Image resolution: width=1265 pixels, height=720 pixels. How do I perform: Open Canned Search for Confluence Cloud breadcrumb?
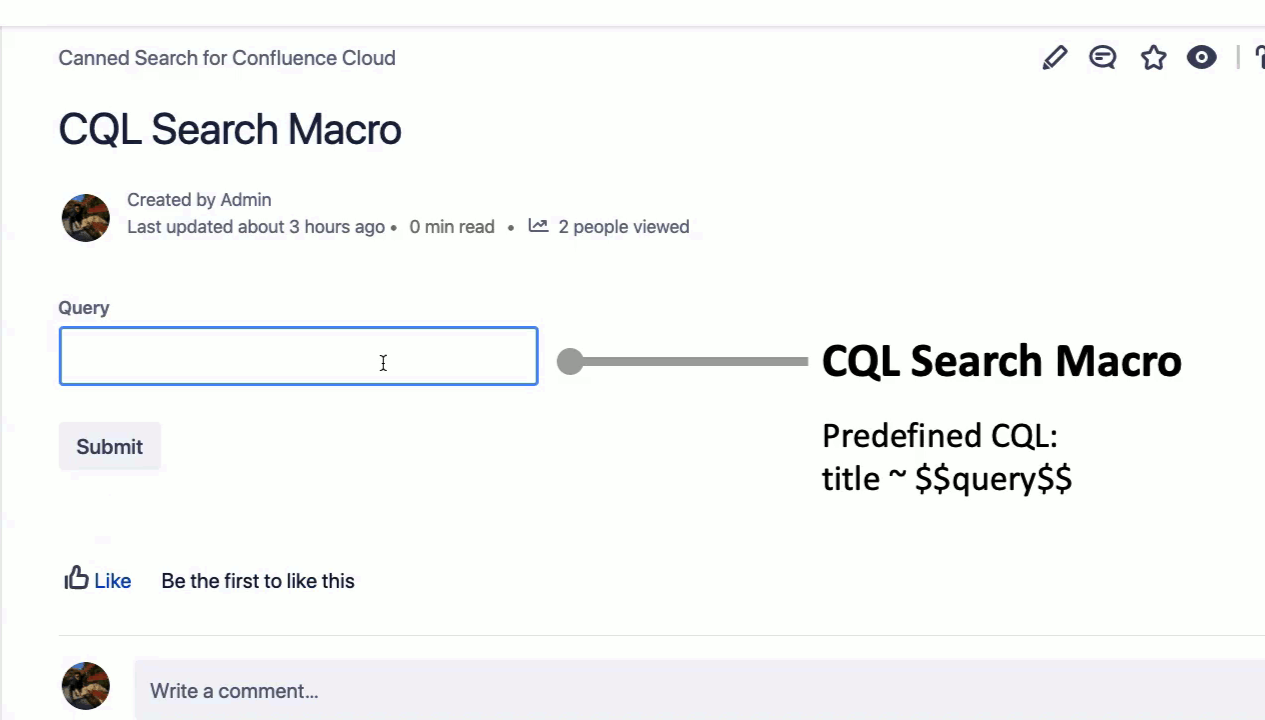point(227,58)
